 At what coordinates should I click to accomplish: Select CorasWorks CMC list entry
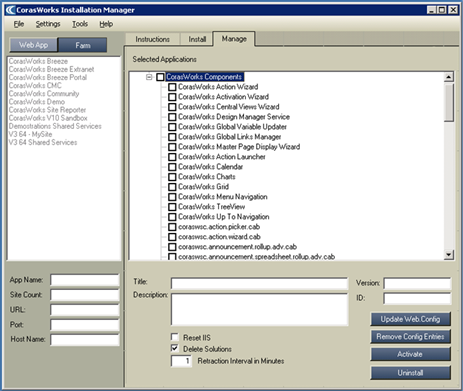(35, 86)
